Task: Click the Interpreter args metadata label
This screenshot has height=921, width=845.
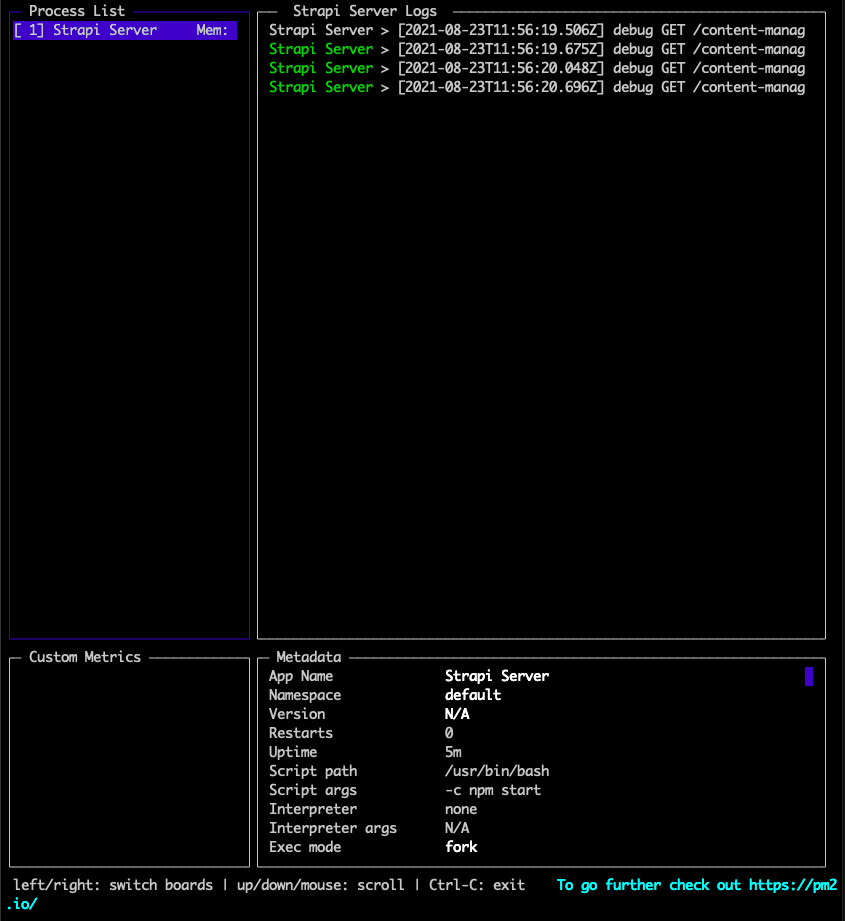Action: pos(333,828)
